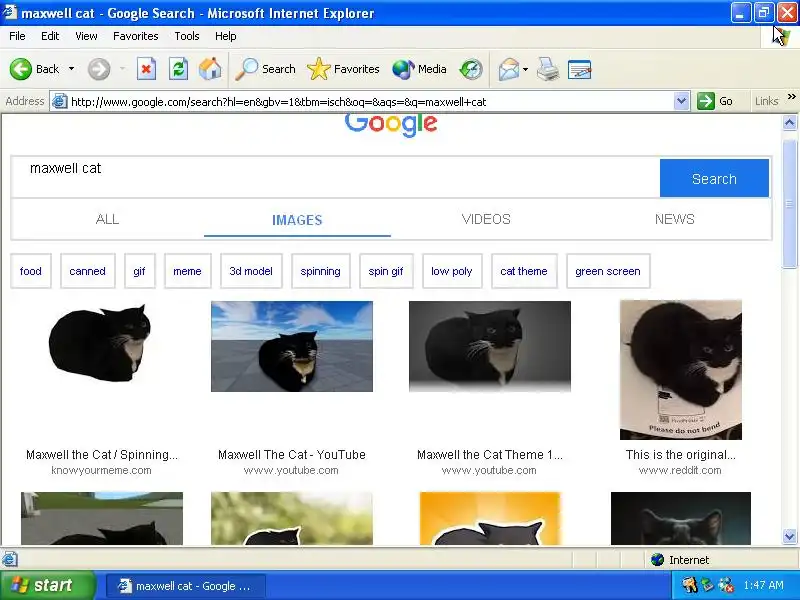Click the Mail envelope icon
The image size is (800, 600).
tap(509, 69)
